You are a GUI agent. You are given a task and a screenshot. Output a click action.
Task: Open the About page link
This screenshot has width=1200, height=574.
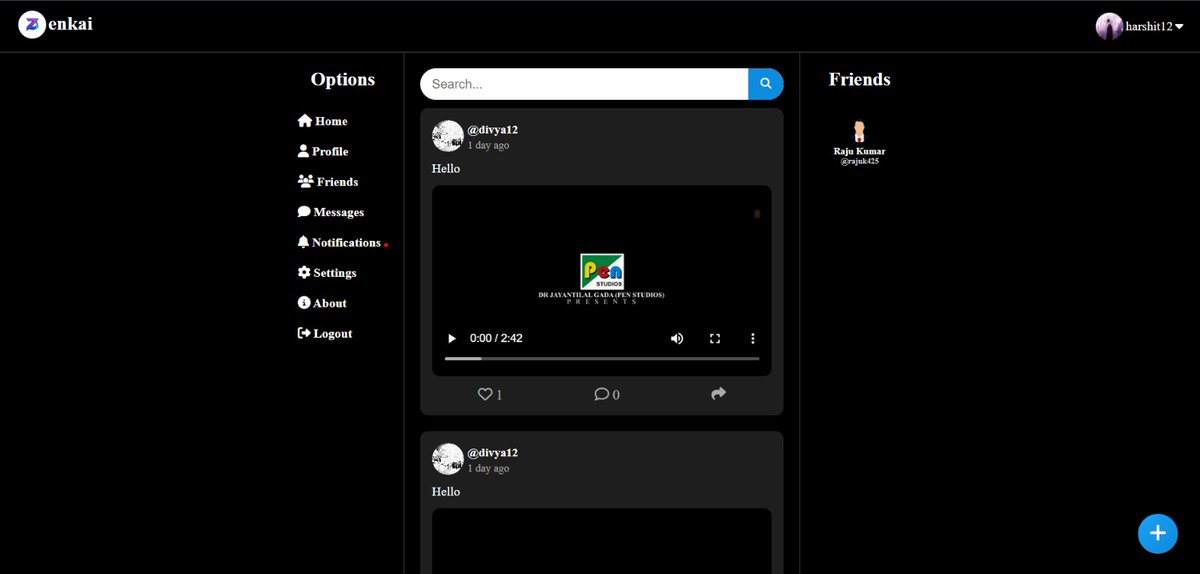coord(322,303)
